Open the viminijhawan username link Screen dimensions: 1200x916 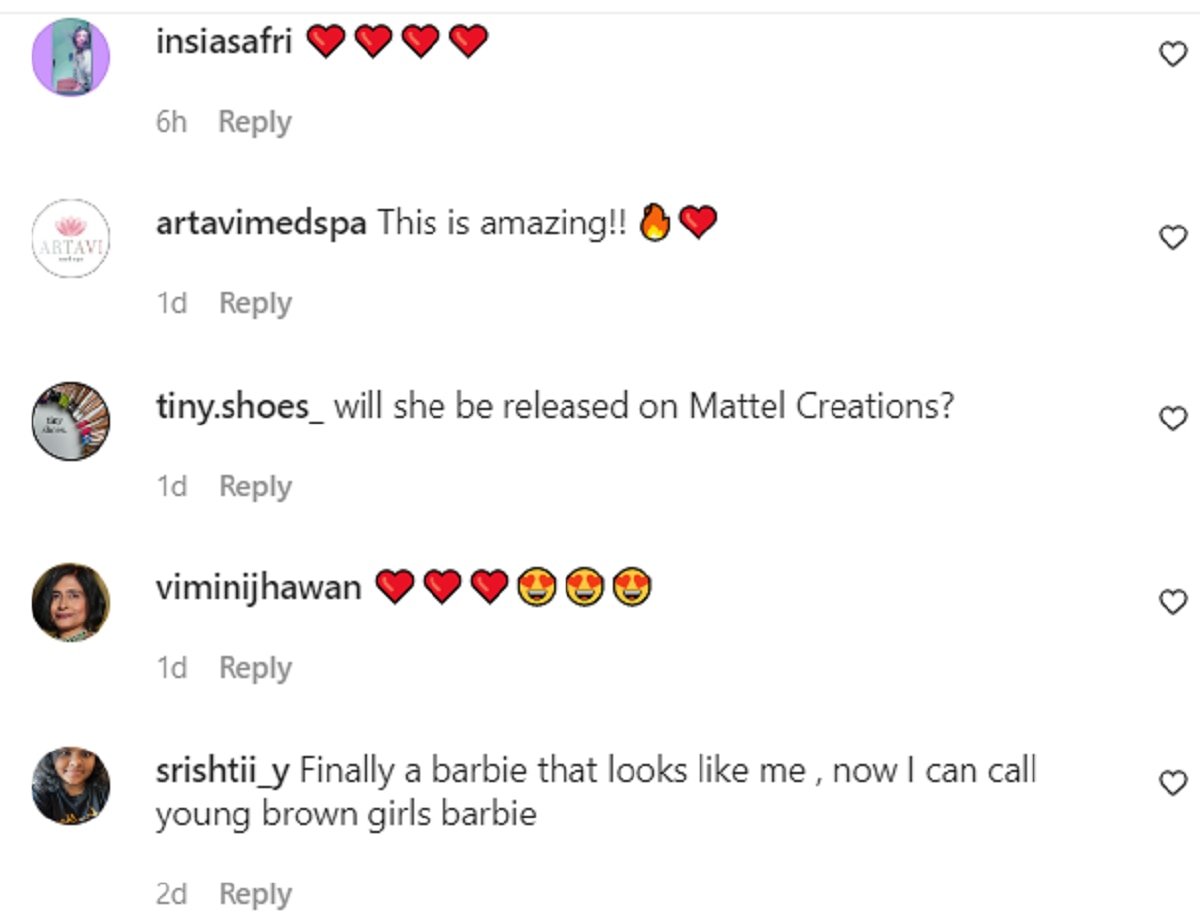[x=258, y=588]
